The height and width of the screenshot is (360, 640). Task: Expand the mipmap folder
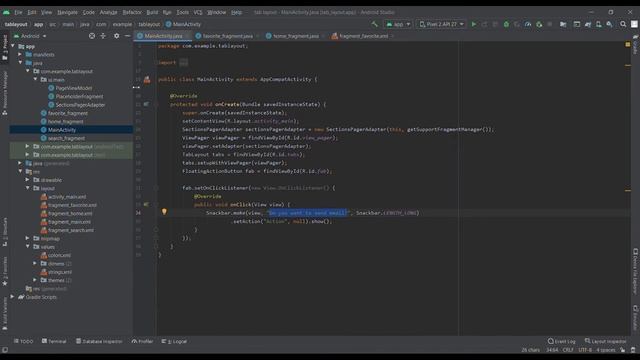[27, 238]
